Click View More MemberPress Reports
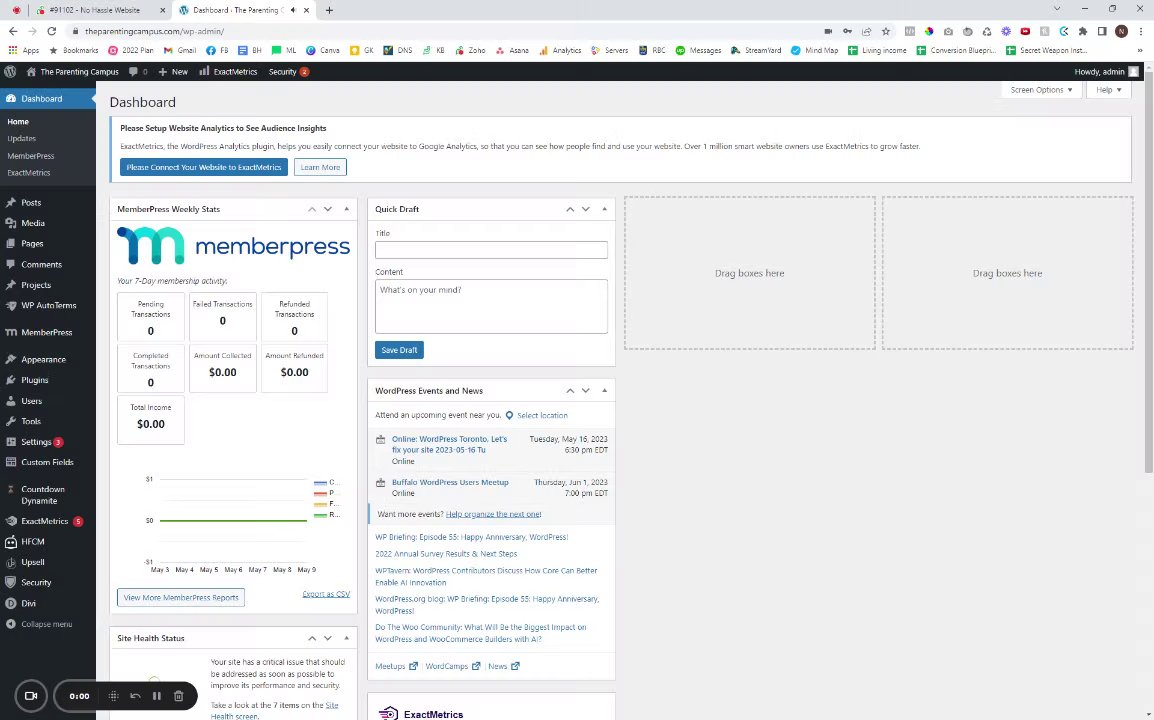Screen dimensions: 1154x720 tap(181, 598)
